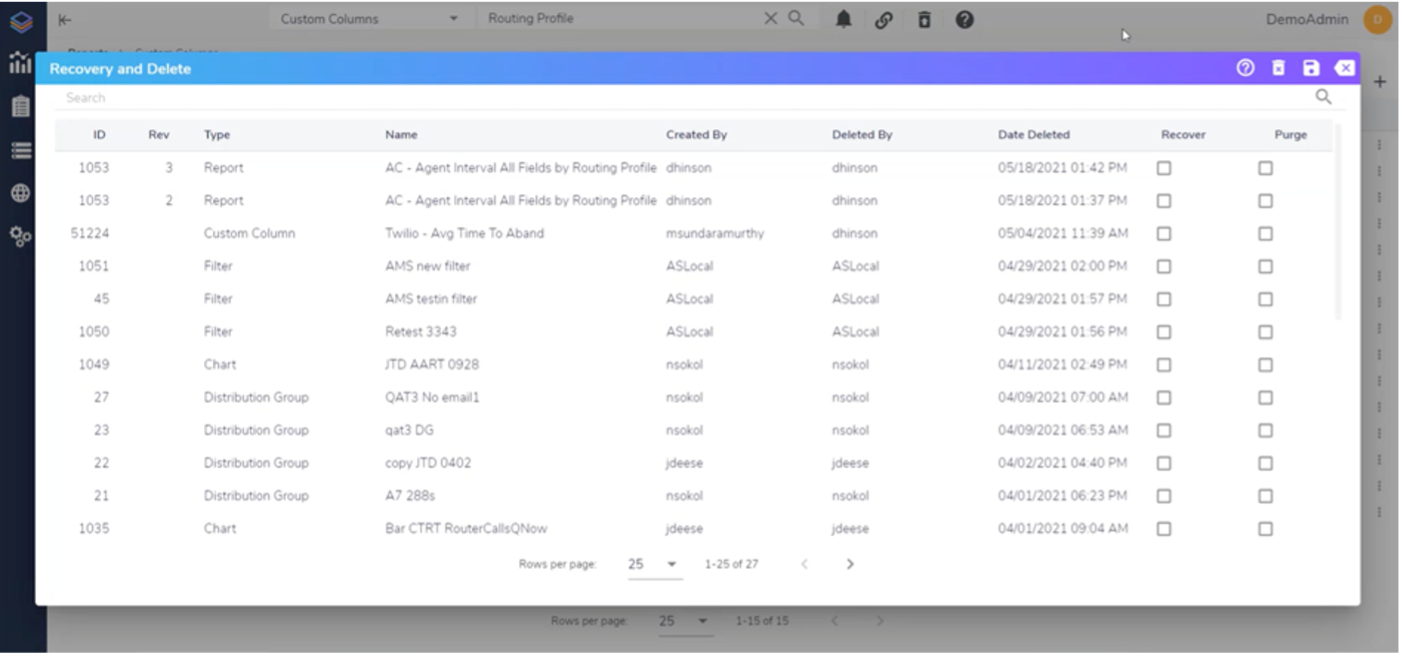Save changes using the disk icon

[x=1311, y=68]
